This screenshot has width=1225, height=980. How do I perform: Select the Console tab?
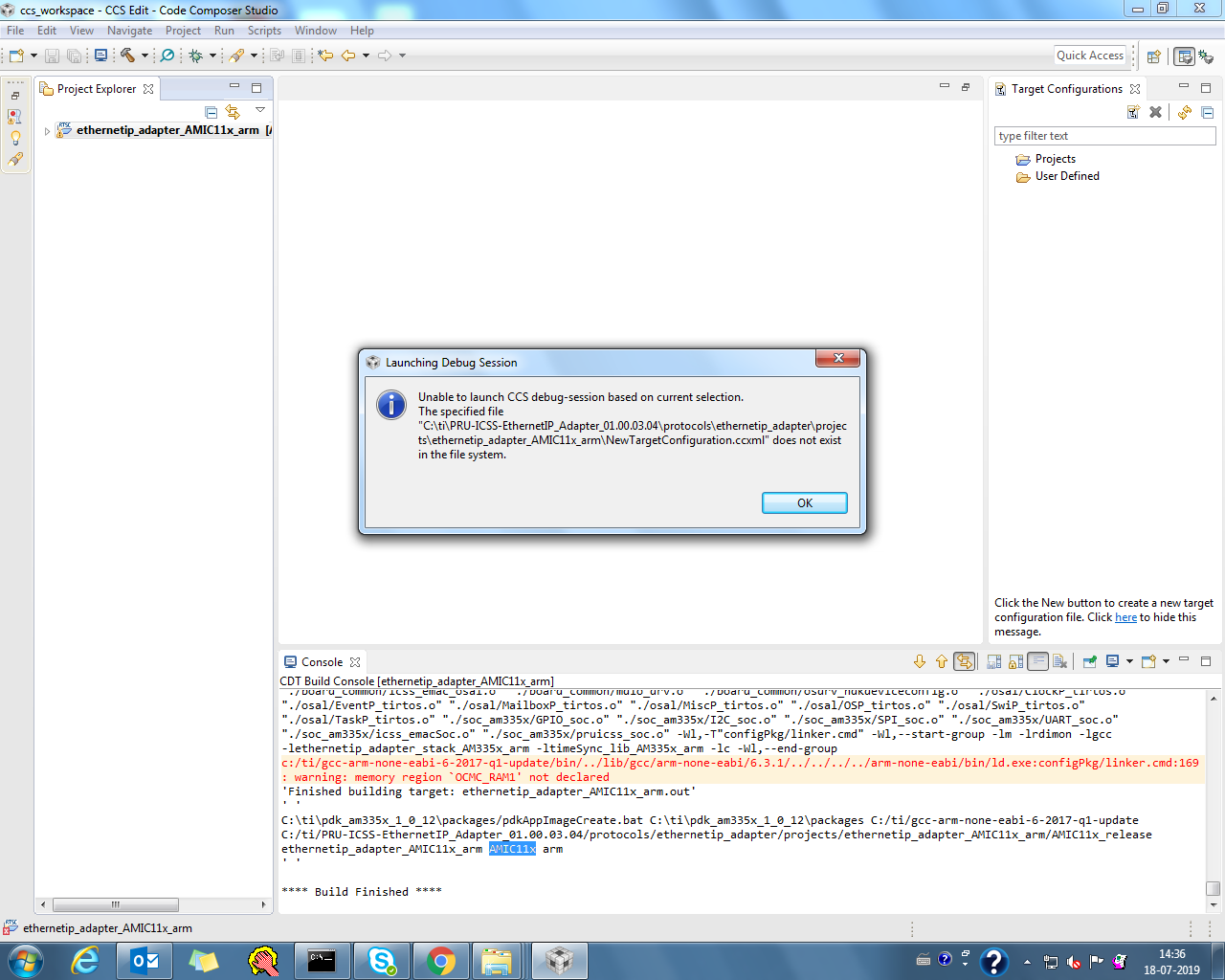coord(322,662)
